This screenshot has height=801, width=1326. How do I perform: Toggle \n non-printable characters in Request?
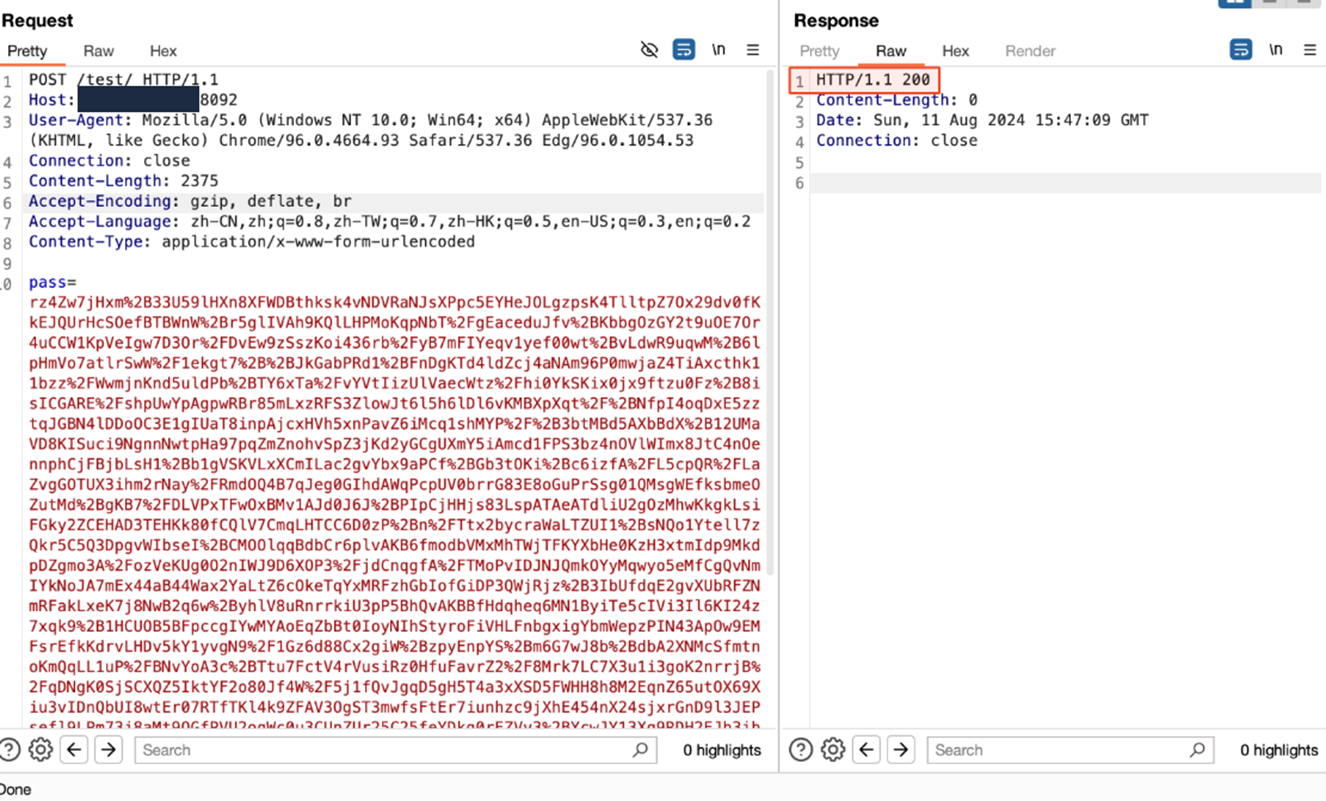718,50
